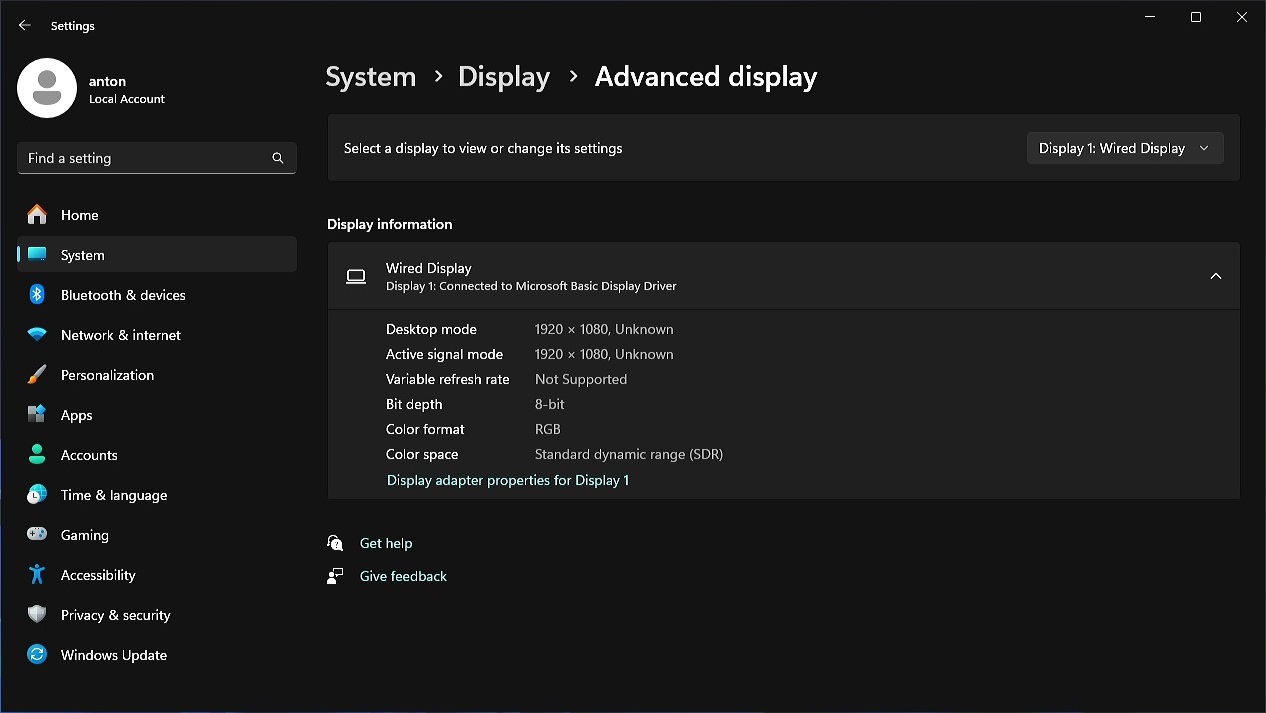Click the search magnifier icon
This screenshot has height=713, width=1266.
(x=278, y=158)
